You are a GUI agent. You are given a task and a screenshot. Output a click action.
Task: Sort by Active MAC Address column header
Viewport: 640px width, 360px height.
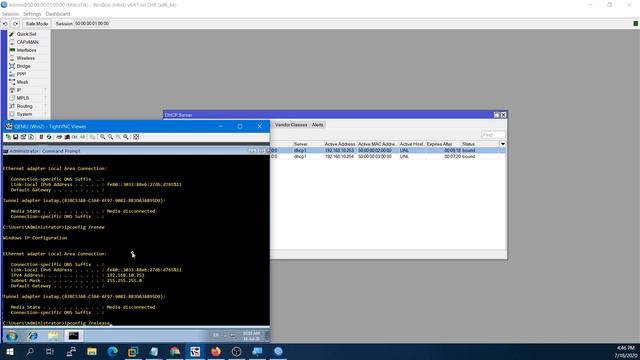[377, 144]
